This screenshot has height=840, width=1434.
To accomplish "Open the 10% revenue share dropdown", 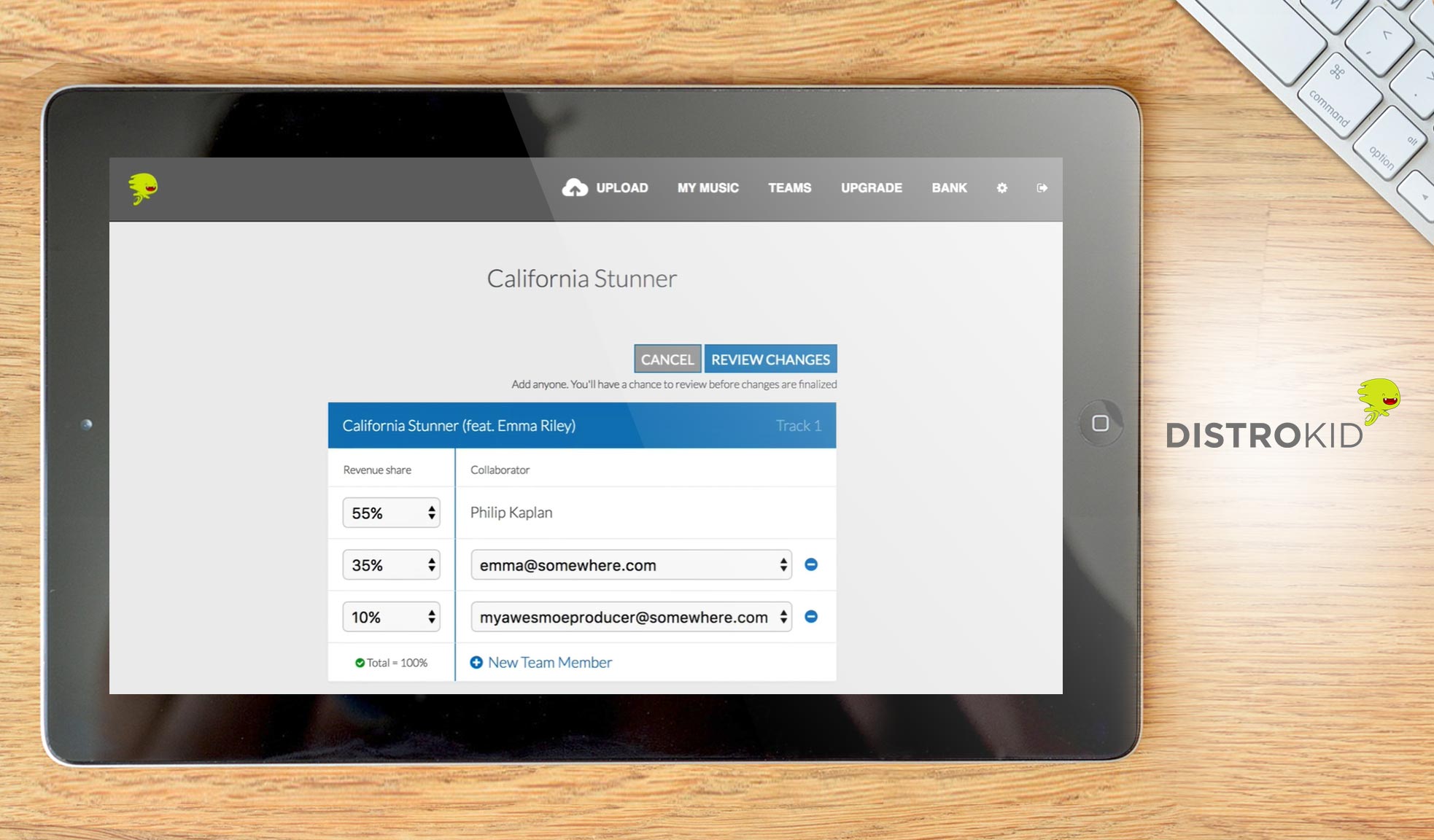I will click(x=392, y=617).
